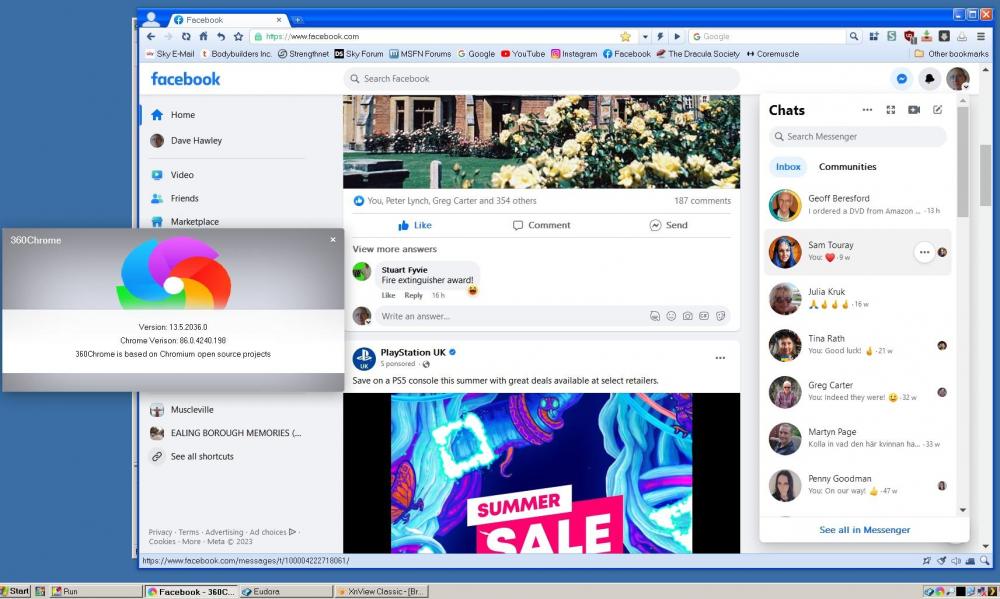Expand Chats to full Messenger view

[x=890, y=110]
